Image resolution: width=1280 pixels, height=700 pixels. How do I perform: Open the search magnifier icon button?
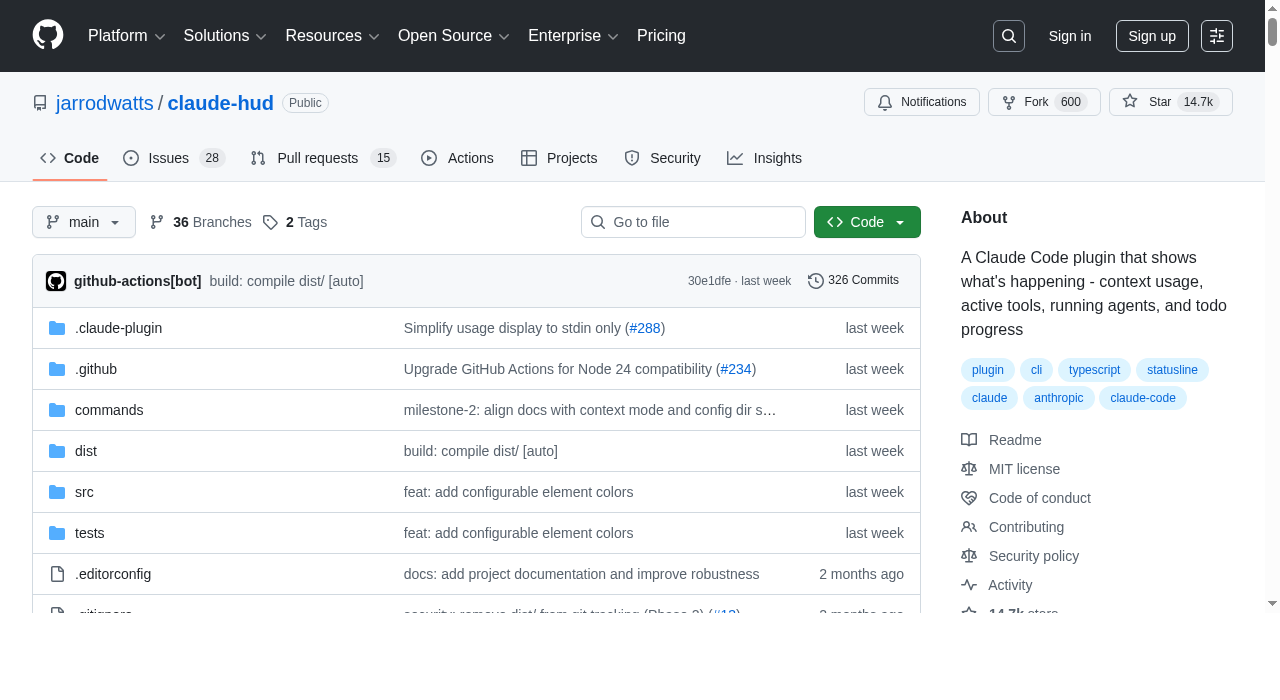[1008, 36]
